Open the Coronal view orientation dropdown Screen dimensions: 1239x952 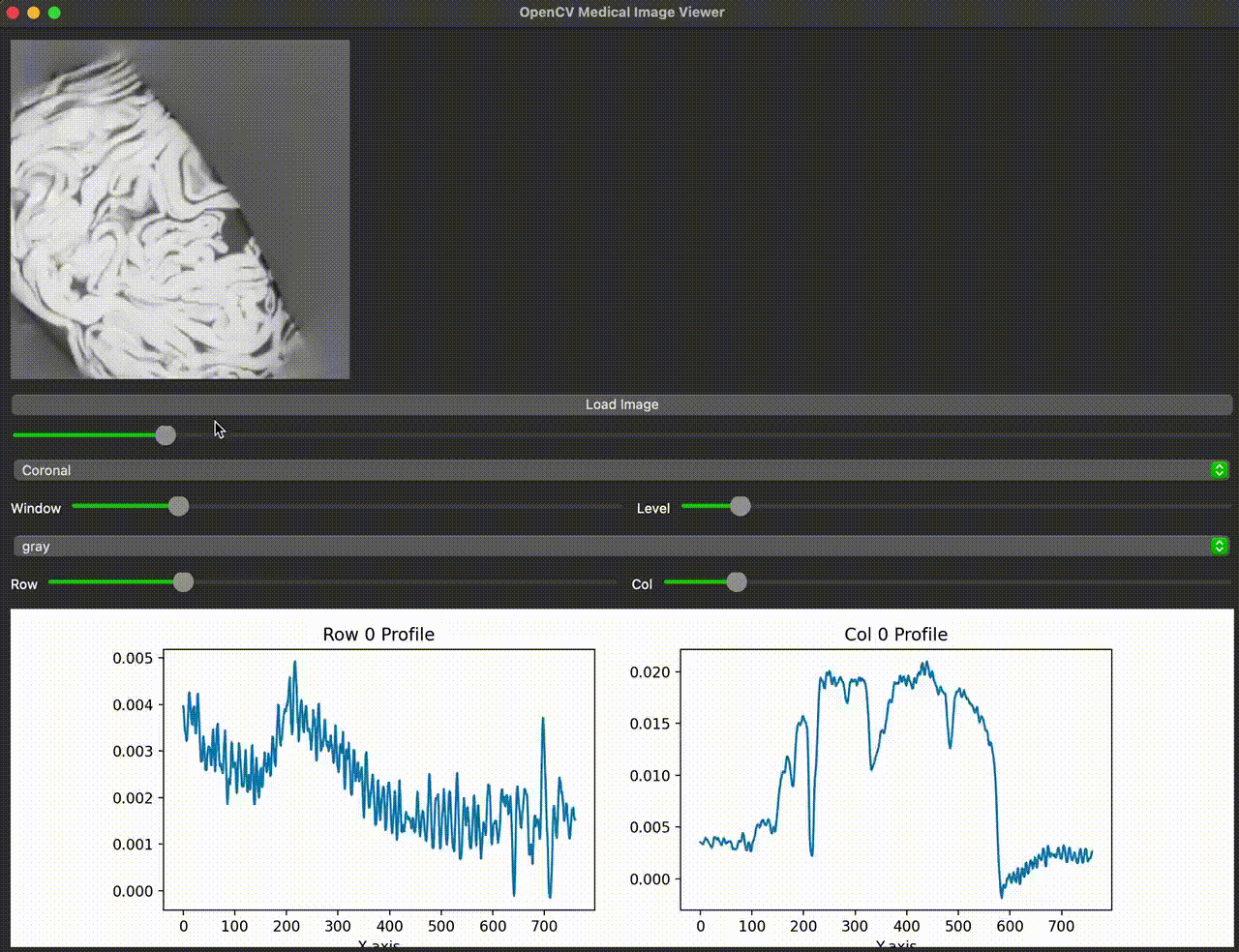coord(610,470)
